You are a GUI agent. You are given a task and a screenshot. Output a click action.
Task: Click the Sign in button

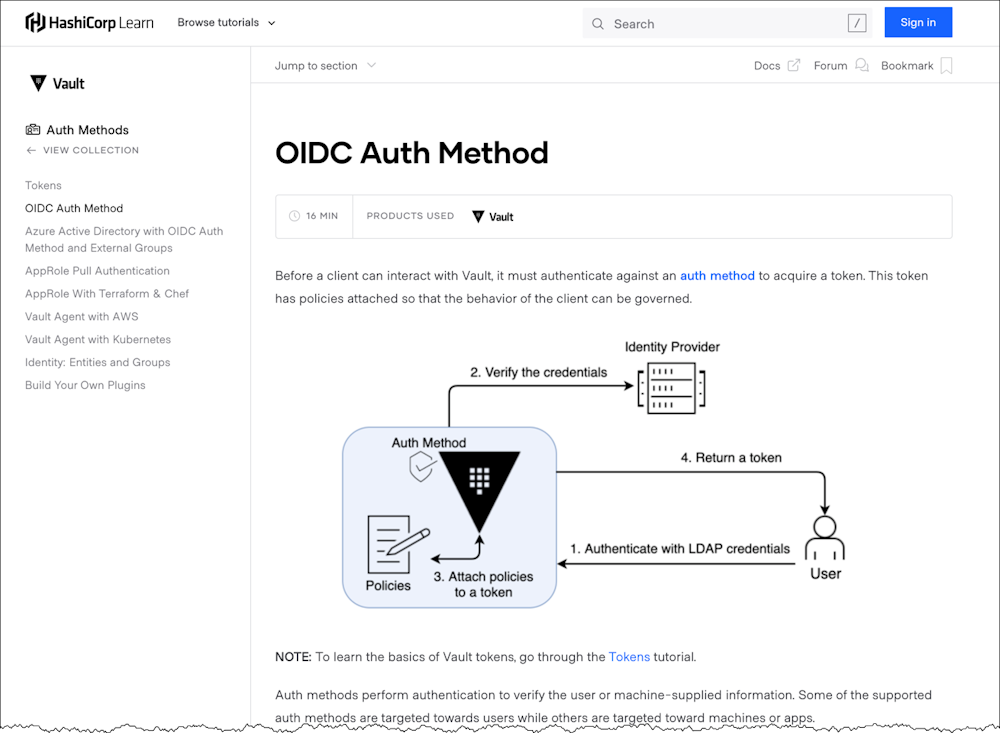918,22
